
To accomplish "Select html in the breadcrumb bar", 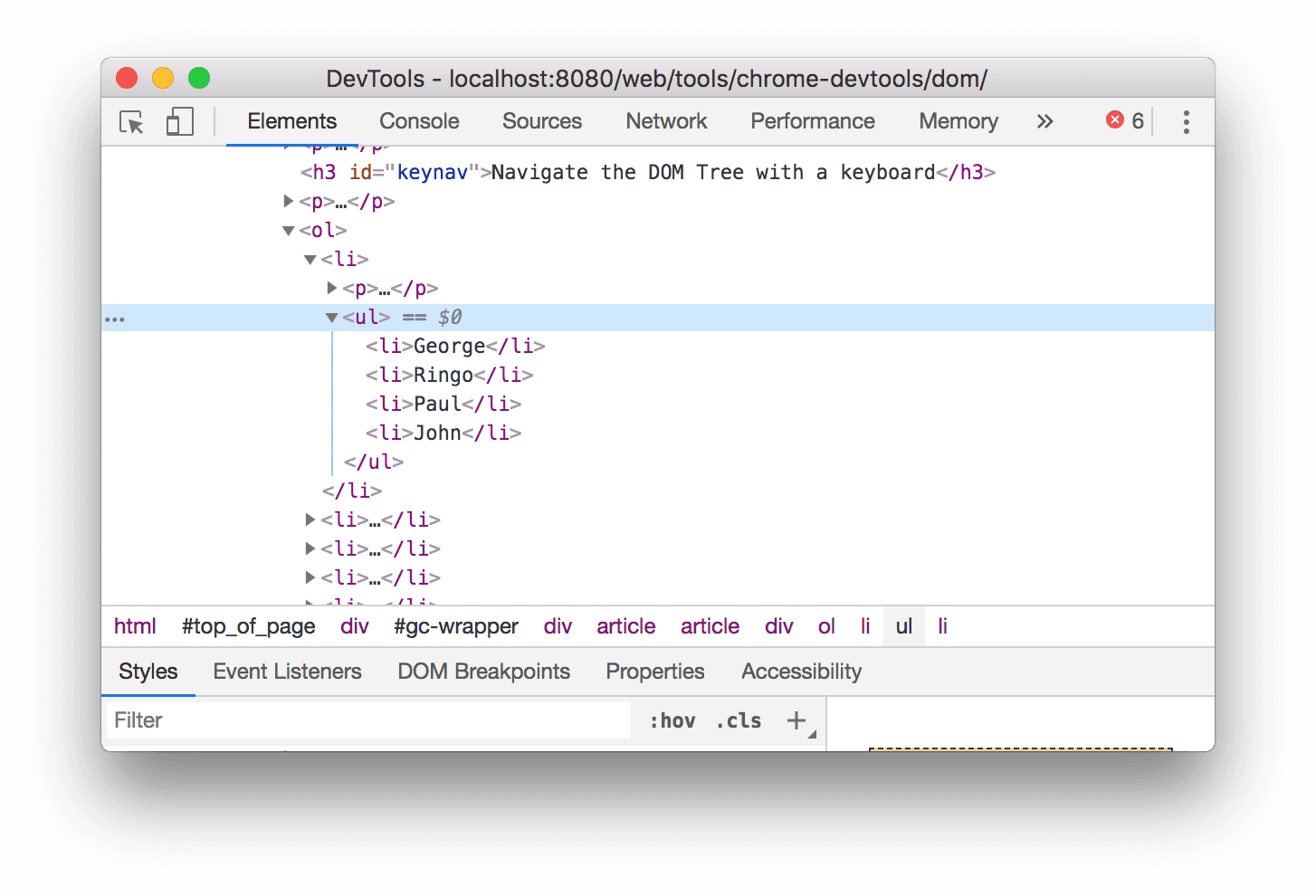I will click(135, 625).
